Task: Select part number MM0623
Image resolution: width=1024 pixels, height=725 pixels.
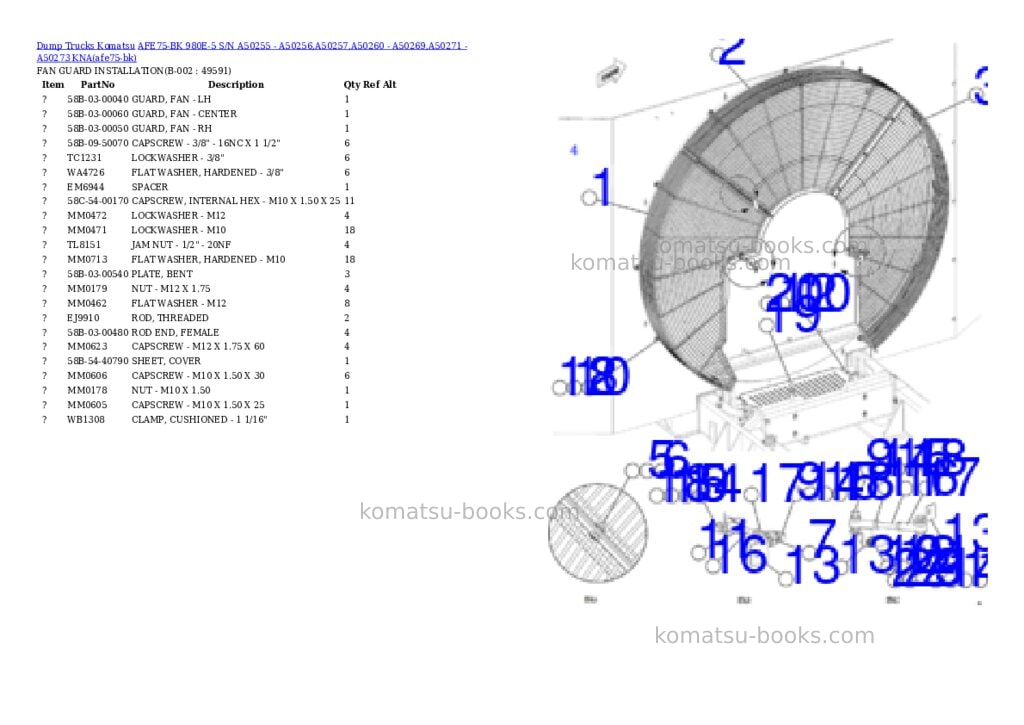Action: [x=87, y=346]
